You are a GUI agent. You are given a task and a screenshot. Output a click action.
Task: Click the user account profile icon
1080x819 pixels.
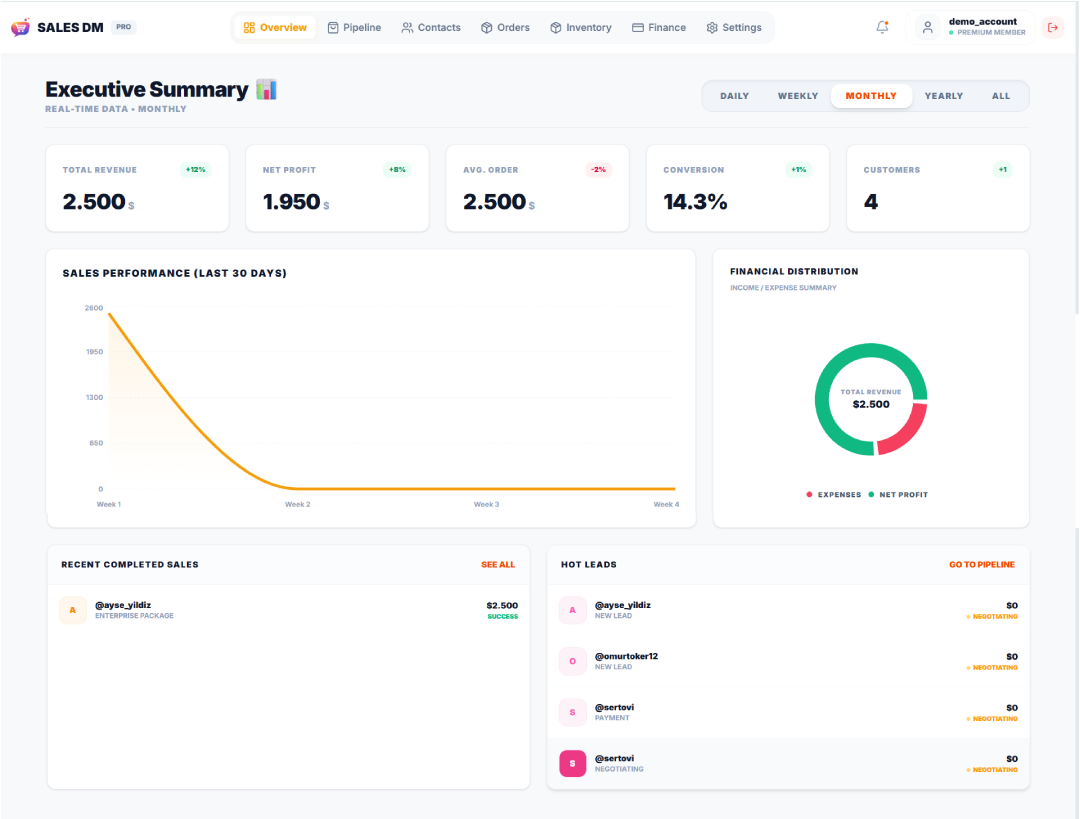pyautogui.click(x=927, y=27)
